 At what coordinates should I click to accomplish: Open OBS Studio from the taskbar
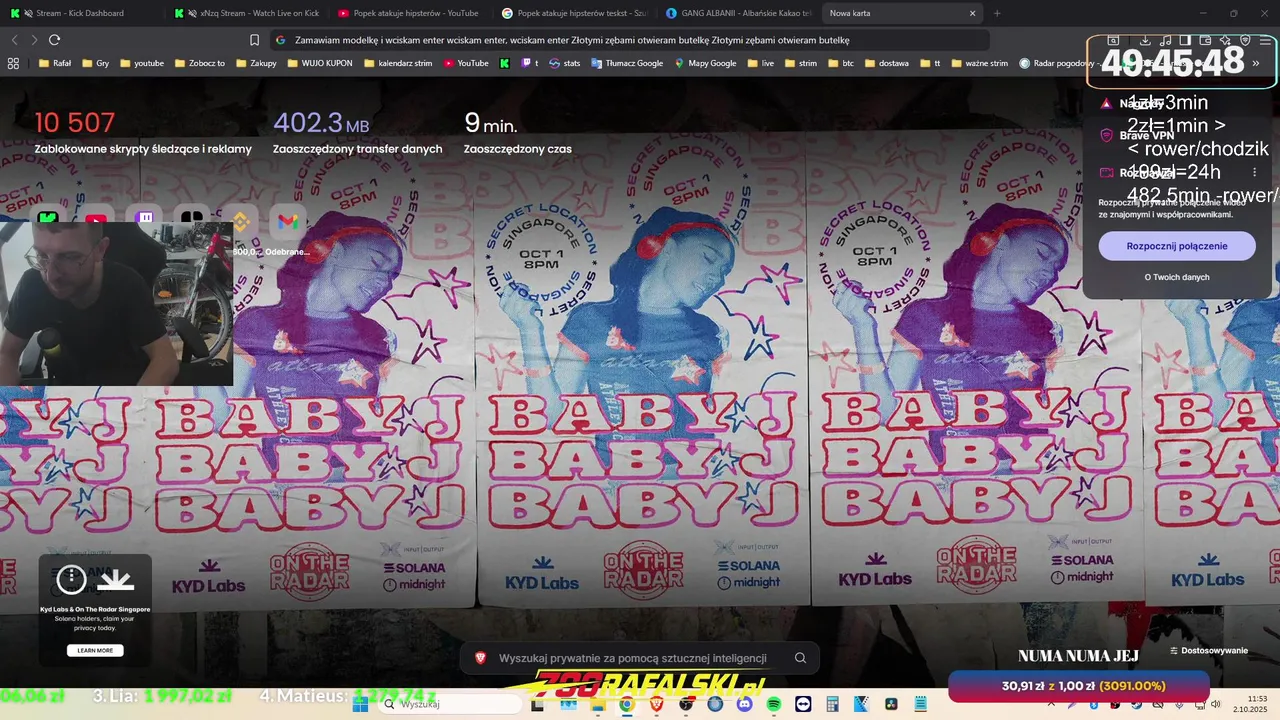point(686,704)
